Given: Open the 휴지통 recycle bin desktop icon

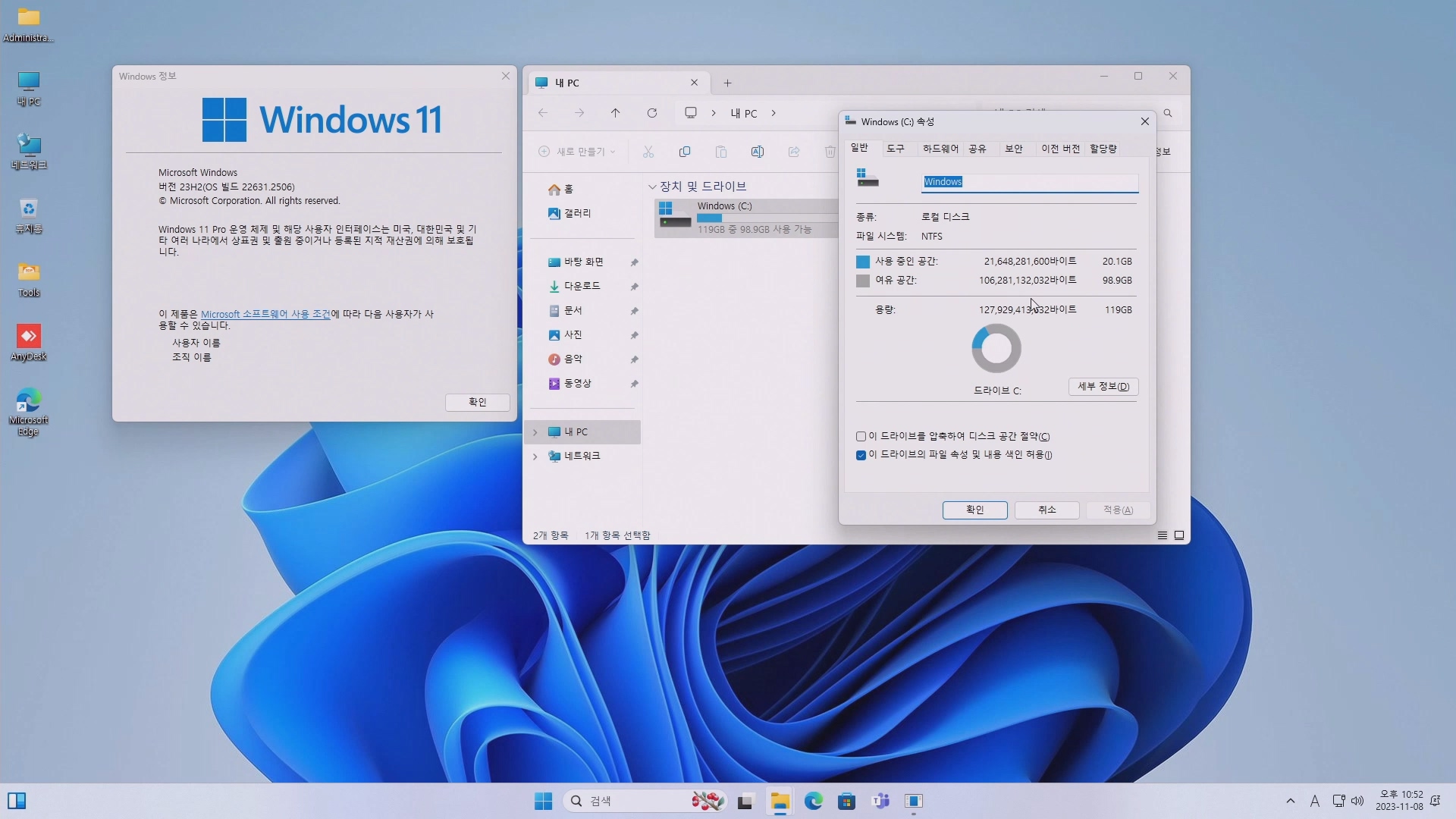Looking at the screenshot, I should point(29,216).
